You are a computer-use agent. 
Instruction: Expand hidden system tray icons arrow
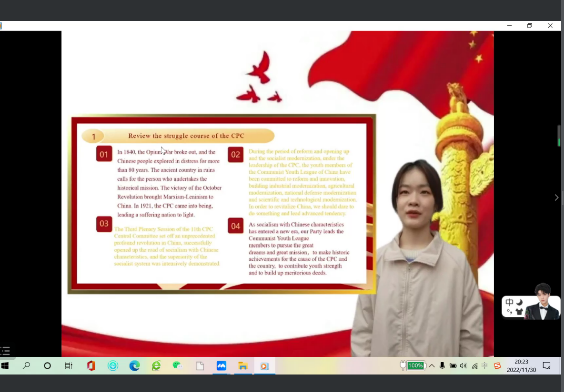(x=432, y=366)
